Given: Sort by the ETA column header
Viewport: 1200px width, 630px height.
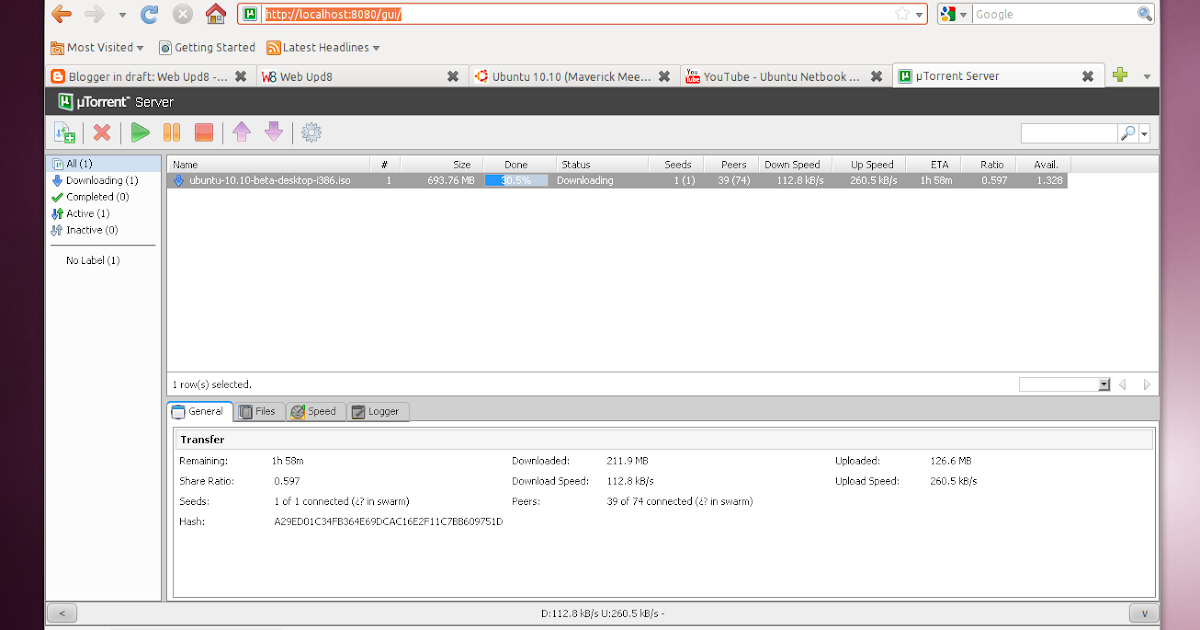Looking at the screenshot, I should click(934, 164).
